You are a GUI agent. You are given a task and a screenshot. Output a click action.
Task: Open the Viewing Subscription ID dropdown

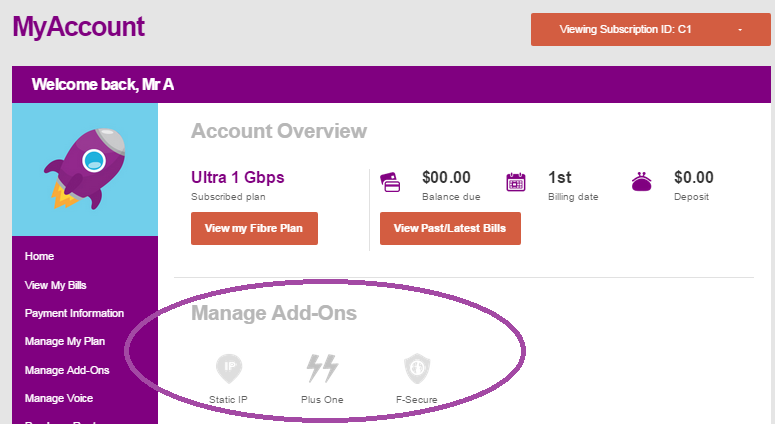click(650, 29)
